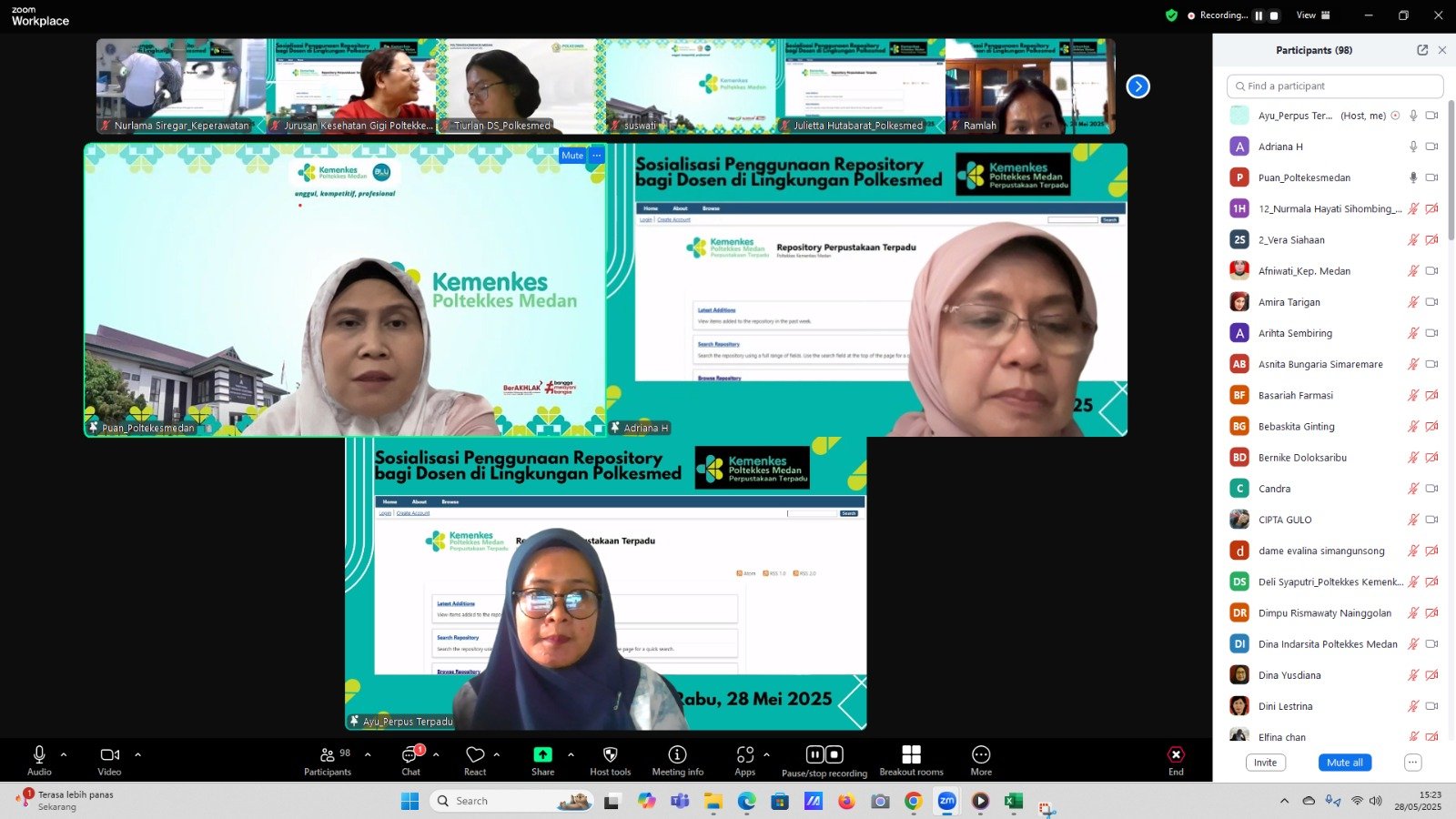The height and width of the screenshot is (819, 1456).
Task: Expand audio options caret next to Audio
Action: tap(64, 754)
